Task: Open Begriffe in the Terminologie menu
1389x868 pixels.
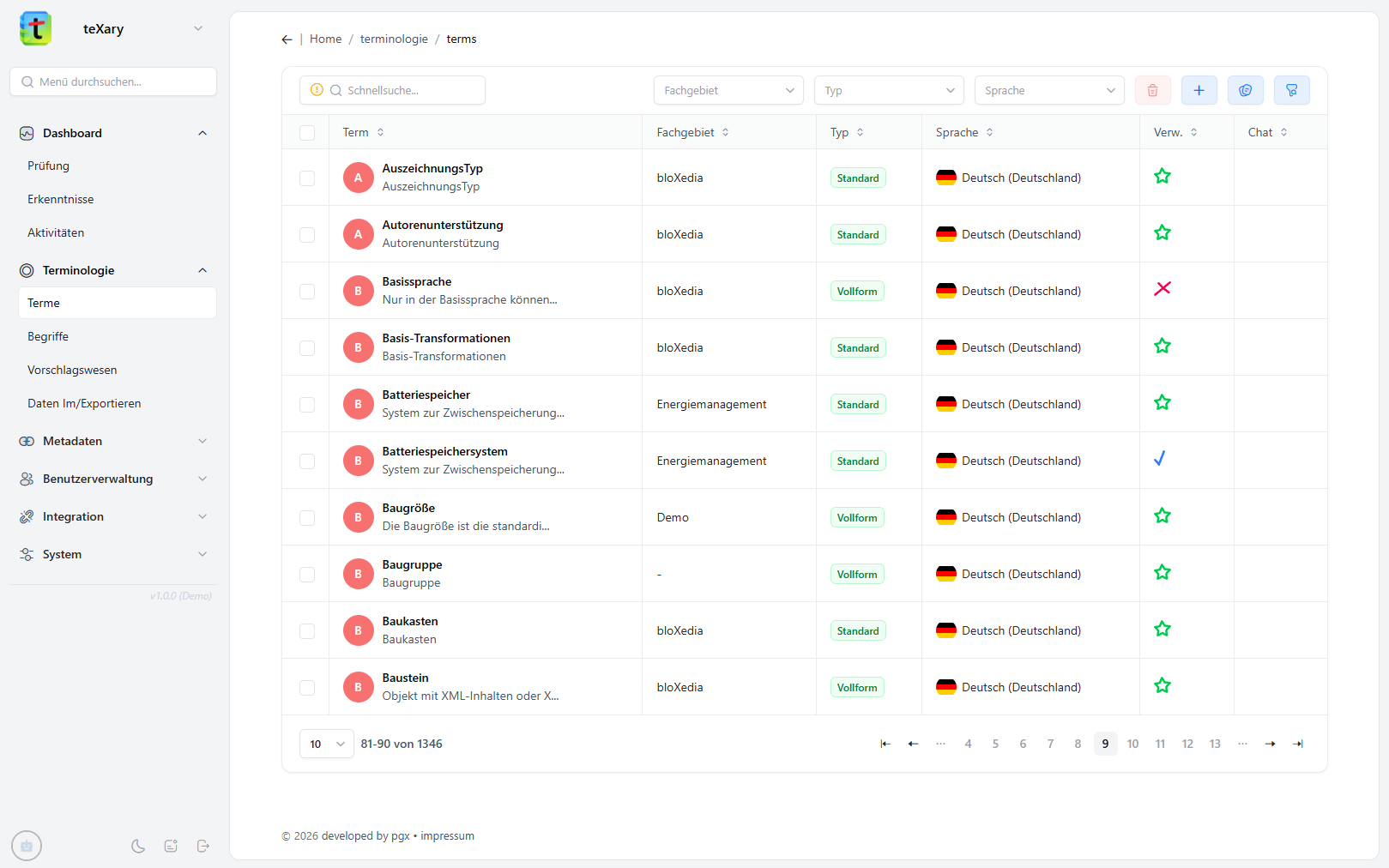Action: [48, 336]
